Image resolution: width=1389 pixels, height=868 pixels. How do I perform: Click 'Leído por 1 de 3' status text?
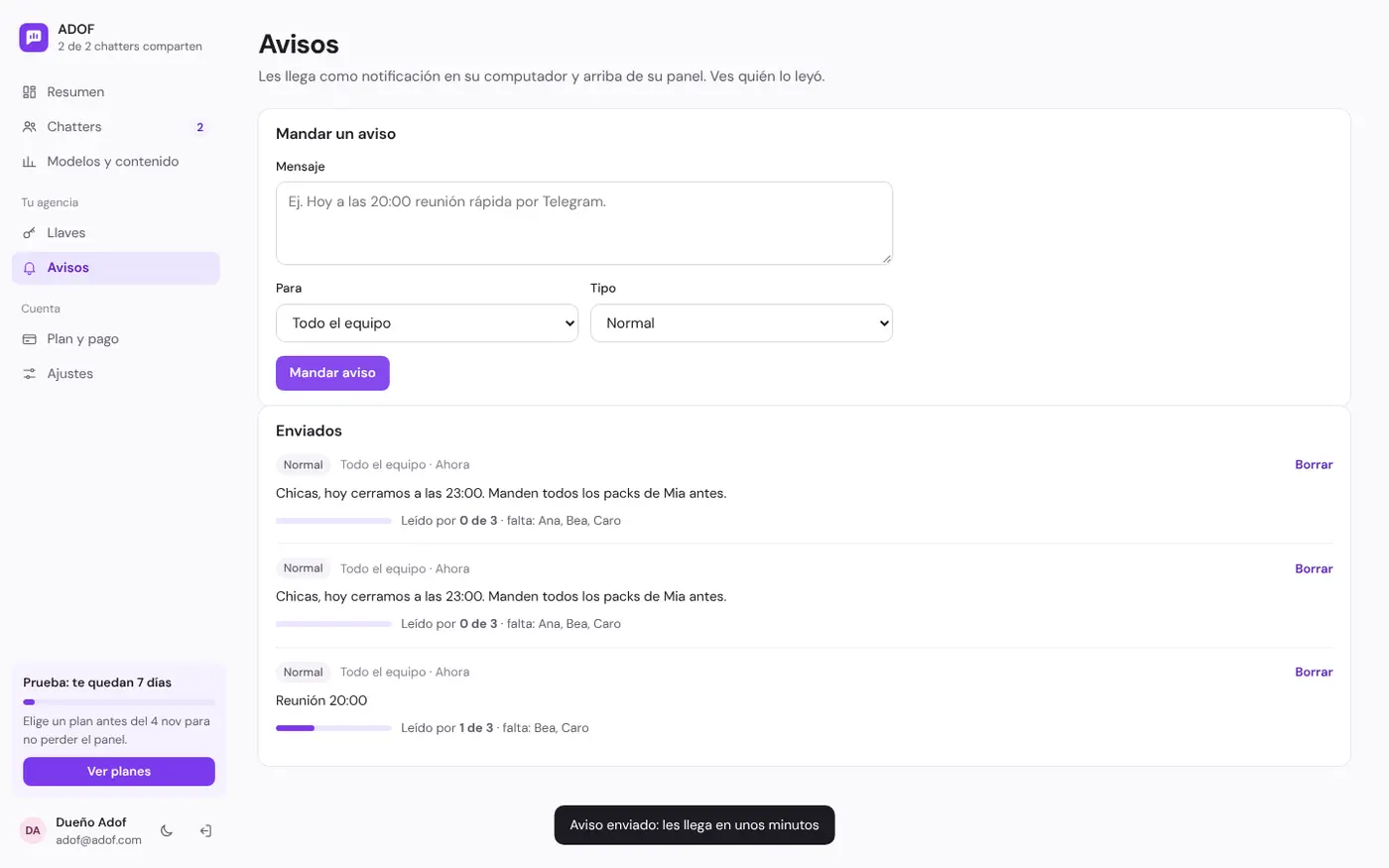(447, 728)
